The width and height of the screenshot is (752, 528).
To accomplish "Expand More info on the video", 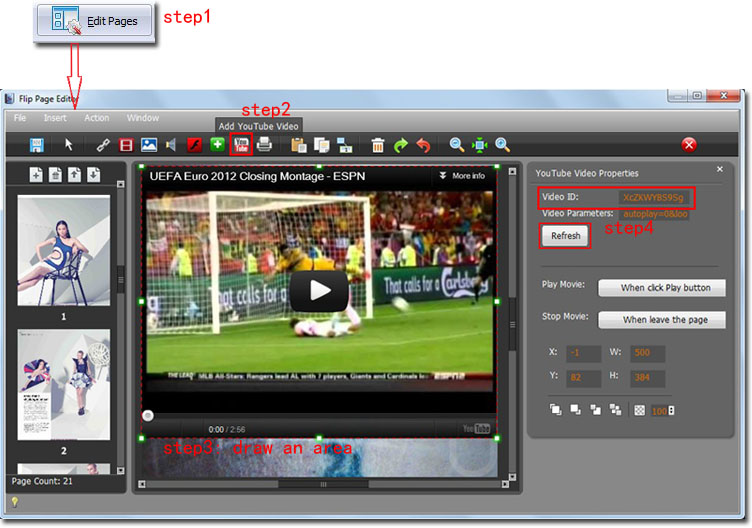I will [x=462, y=176].
